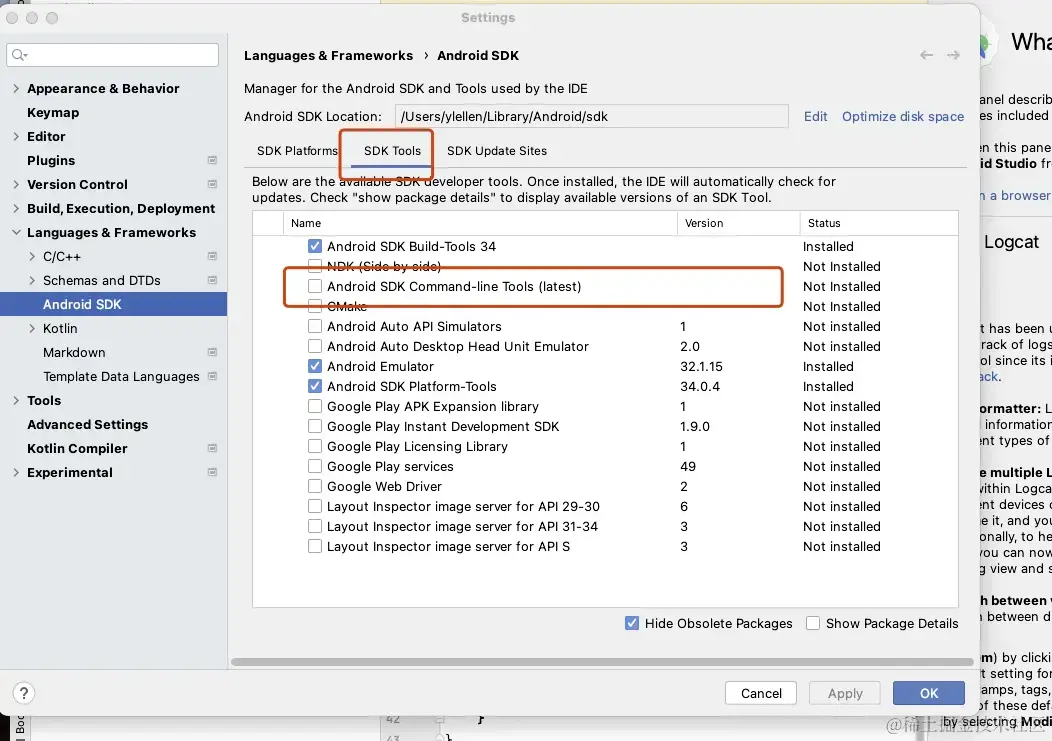Uncheck Android Emulator
1052x741 pixels.
click(x=315, y=366)
